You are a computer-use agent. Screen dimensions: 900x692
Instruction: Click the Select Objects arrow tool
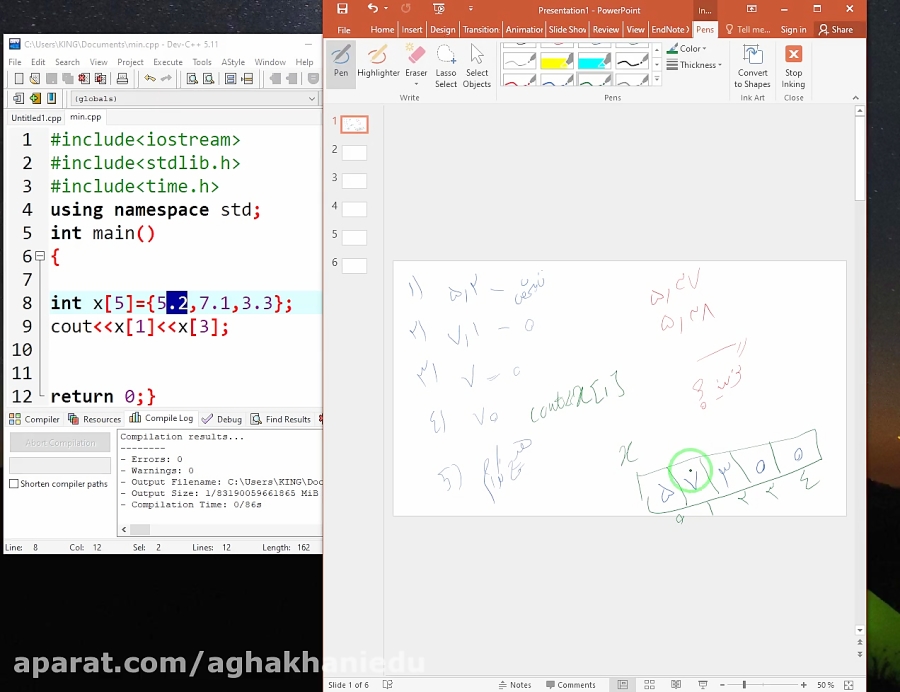(477, 65)
